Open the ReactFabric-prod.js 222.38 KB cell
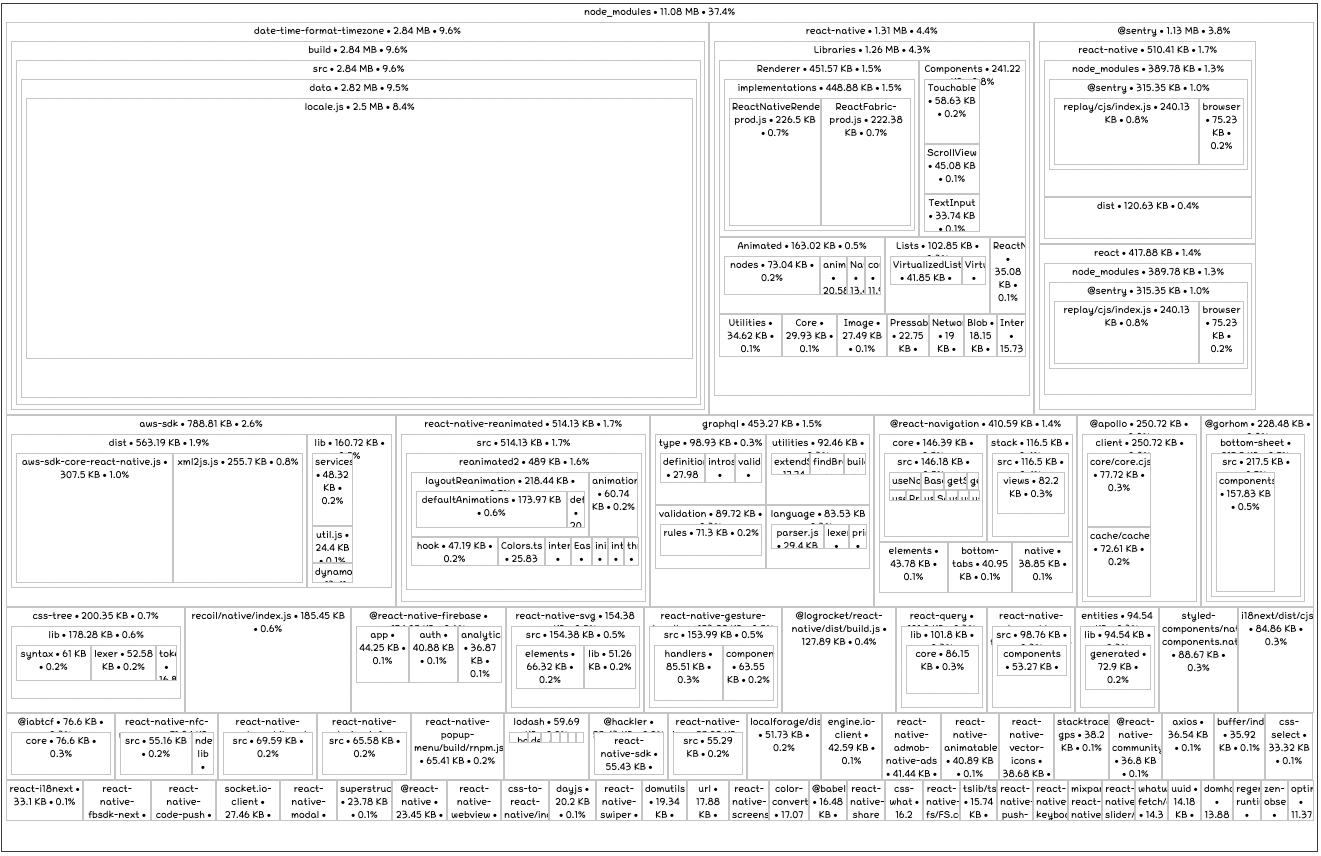Viewport: 1321px width, 856px height. point(867,162)
